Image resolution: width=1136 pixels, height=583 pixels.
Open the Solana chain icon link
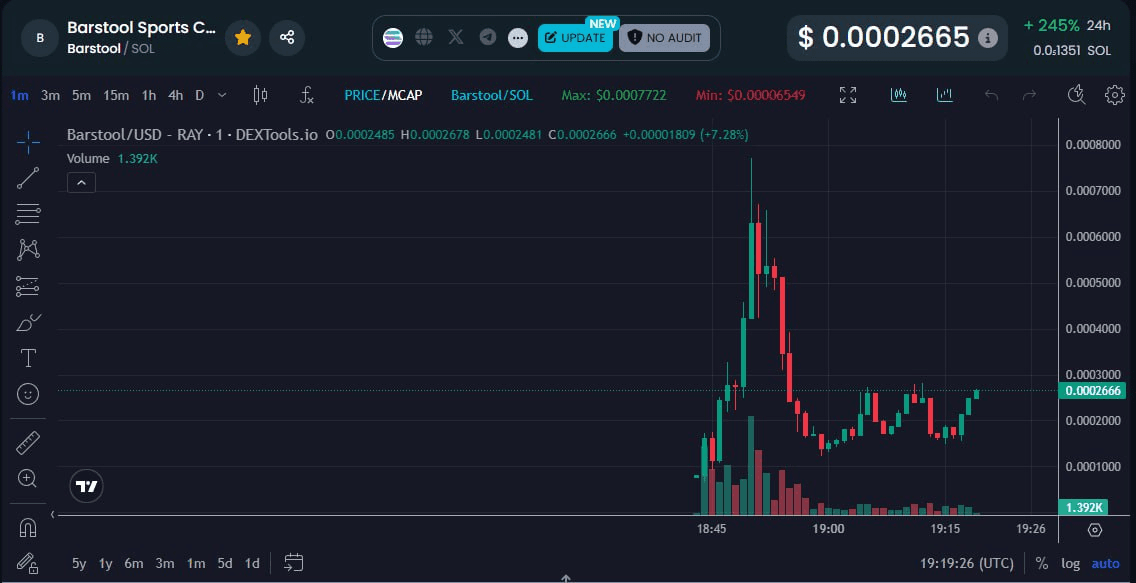(x=393, y=38)
